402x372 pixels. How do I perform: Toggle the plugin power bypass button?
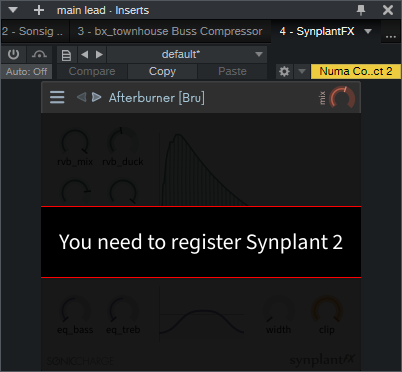[13, 54]
